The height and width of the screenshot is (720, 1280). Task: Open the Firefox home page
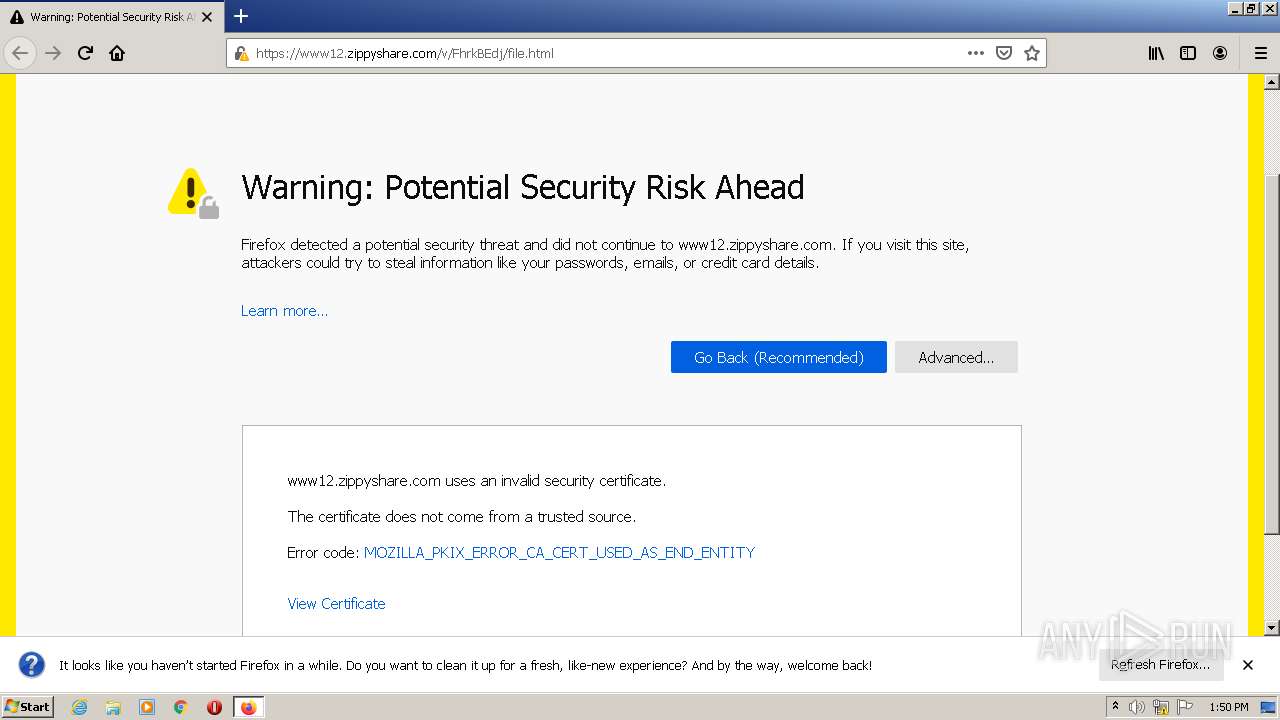point(117,53)
